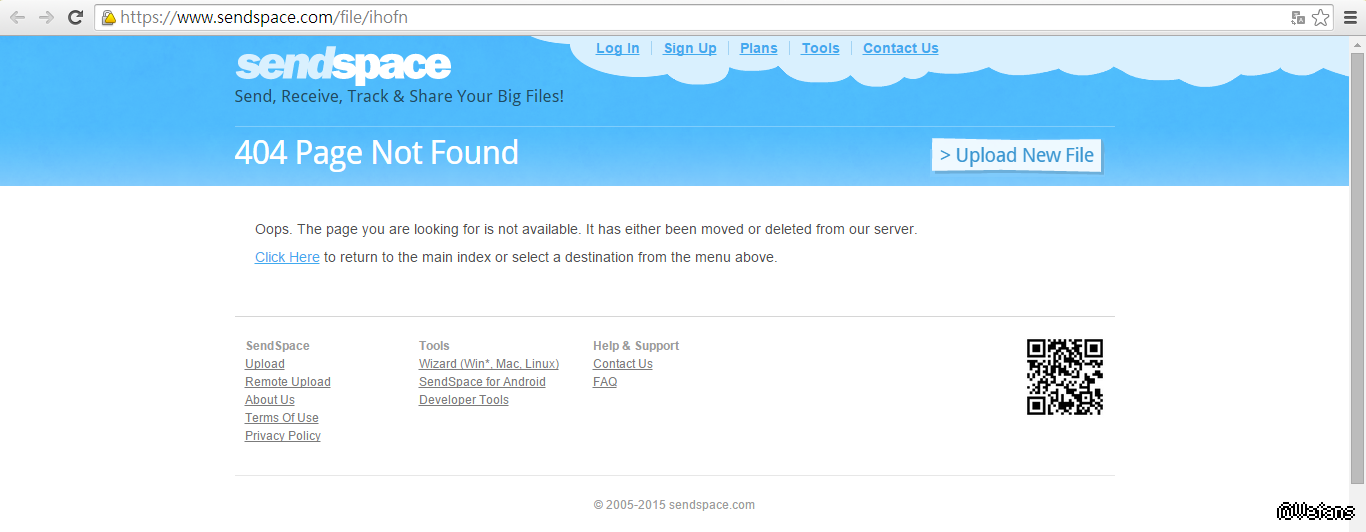
Task: Bookmark this page with the star icon
Action: point(1321,17)
